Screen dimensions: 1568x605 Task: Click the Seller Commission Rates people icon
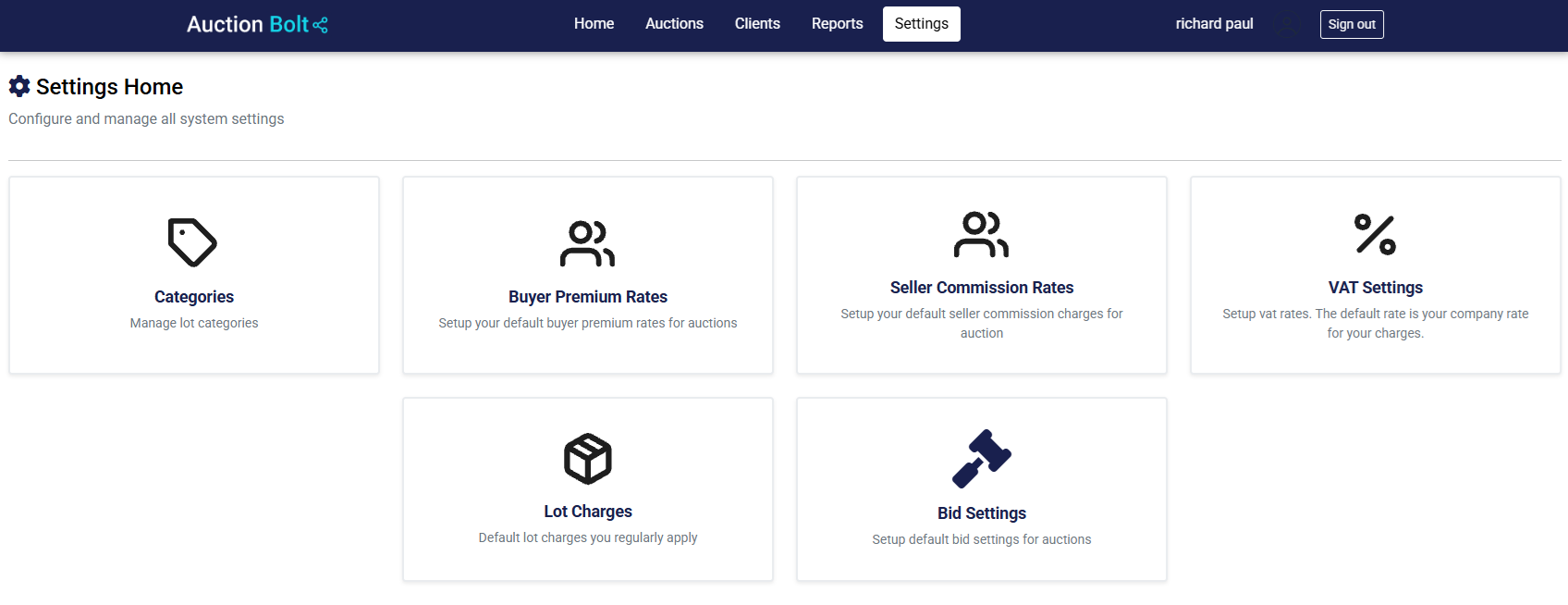pyautogui.click(x=982, y=234)
